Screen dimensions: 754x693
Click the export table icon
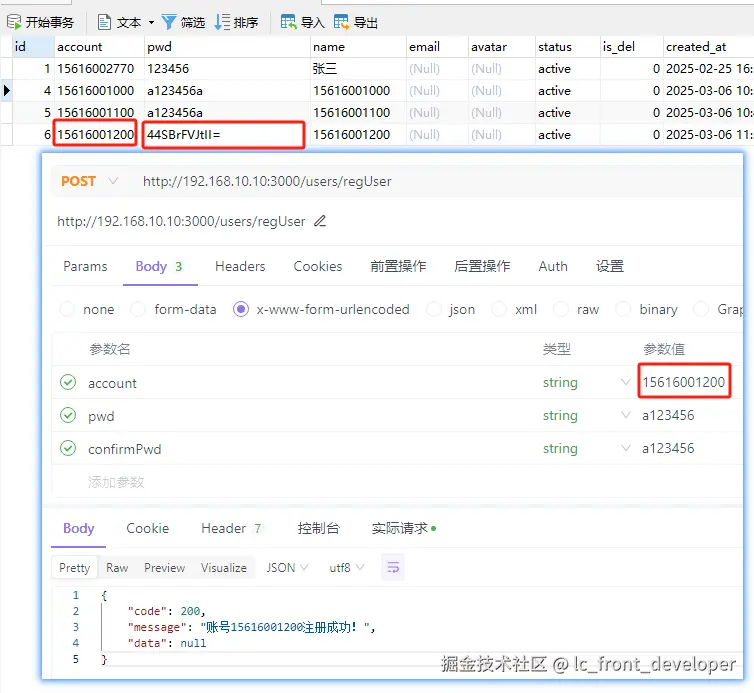pos(341,22)
